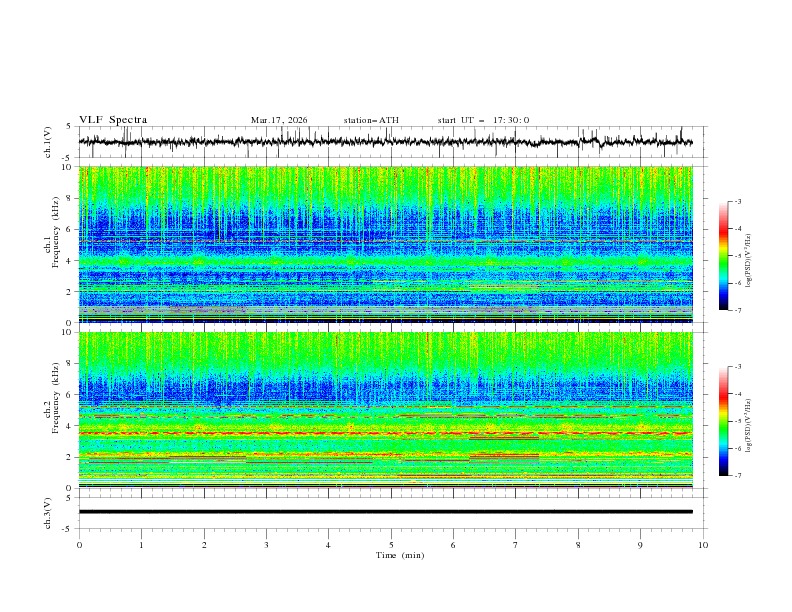
Task: Click the 'ch.1(V)' waveform axis label
Action: click(48, 142)
